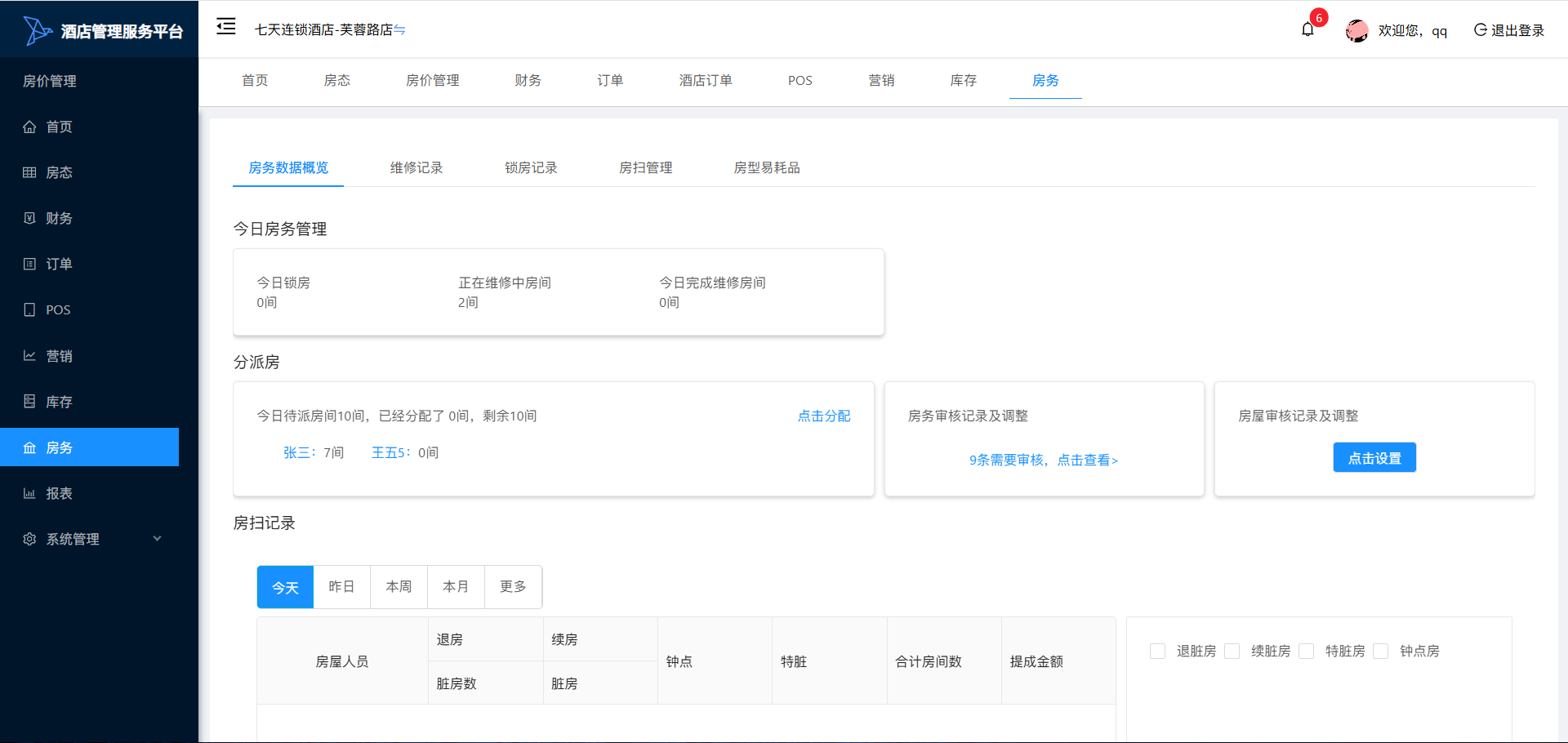Expand 系统管理 submenu chevron
1568x743 pixels.
pos(158,539)
